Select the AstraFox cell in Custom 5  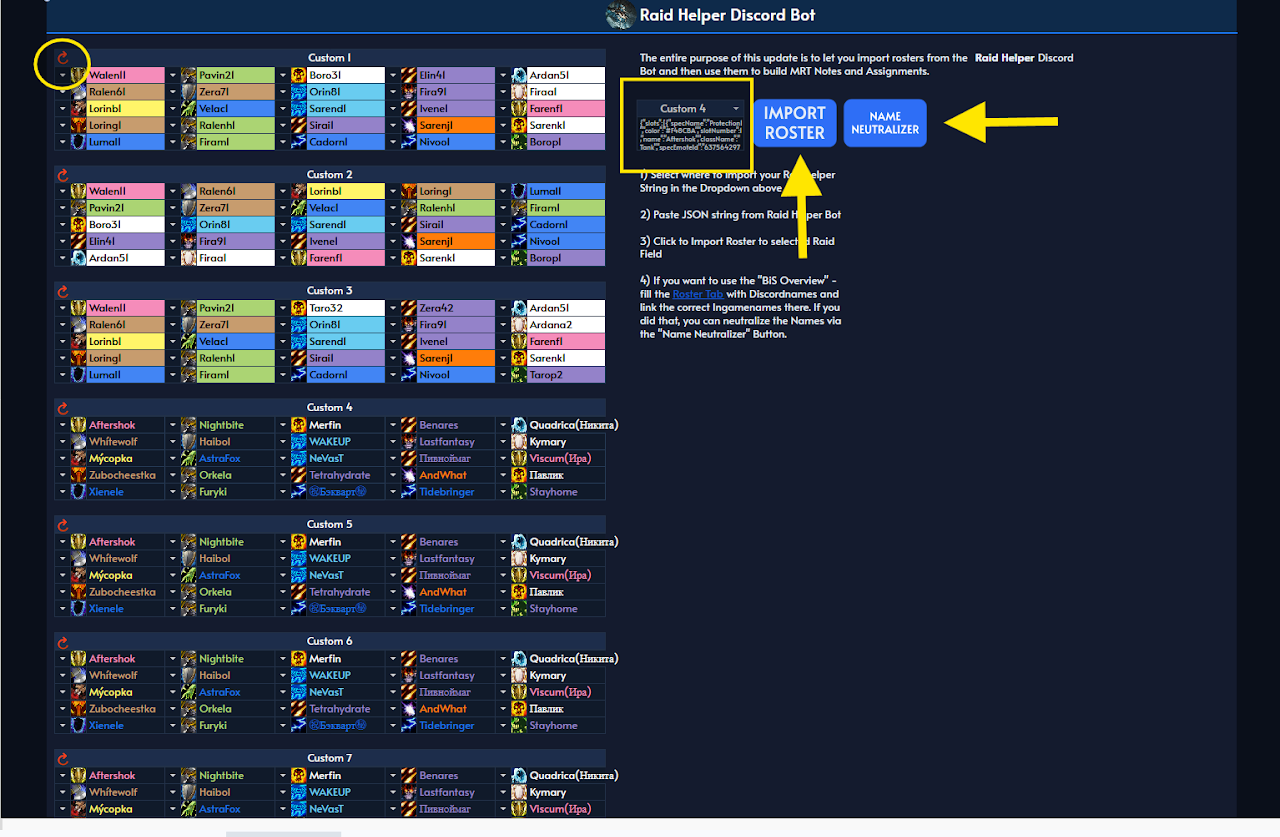tap(236, 575)
